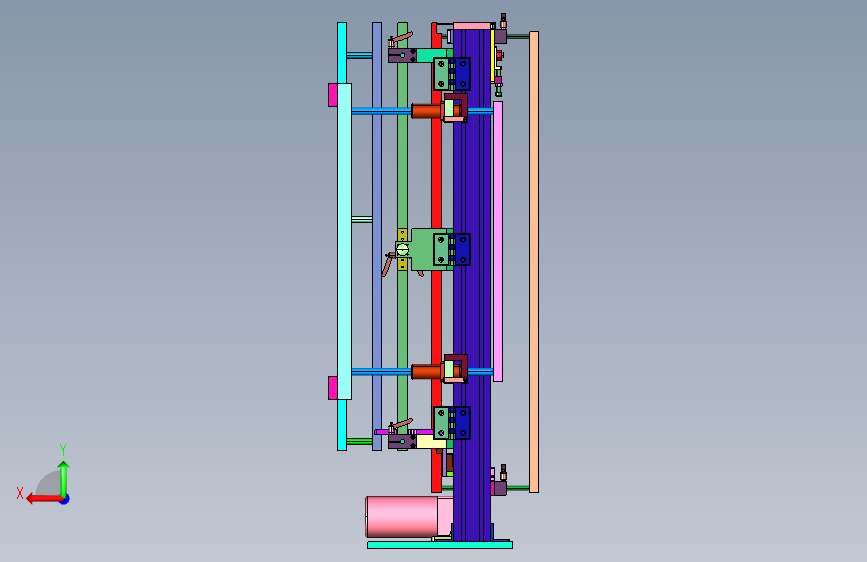The width and height of the screenshot is (867, 562).
Task: Select the large light cyan plate on the left
Action: tap(344, 241)
